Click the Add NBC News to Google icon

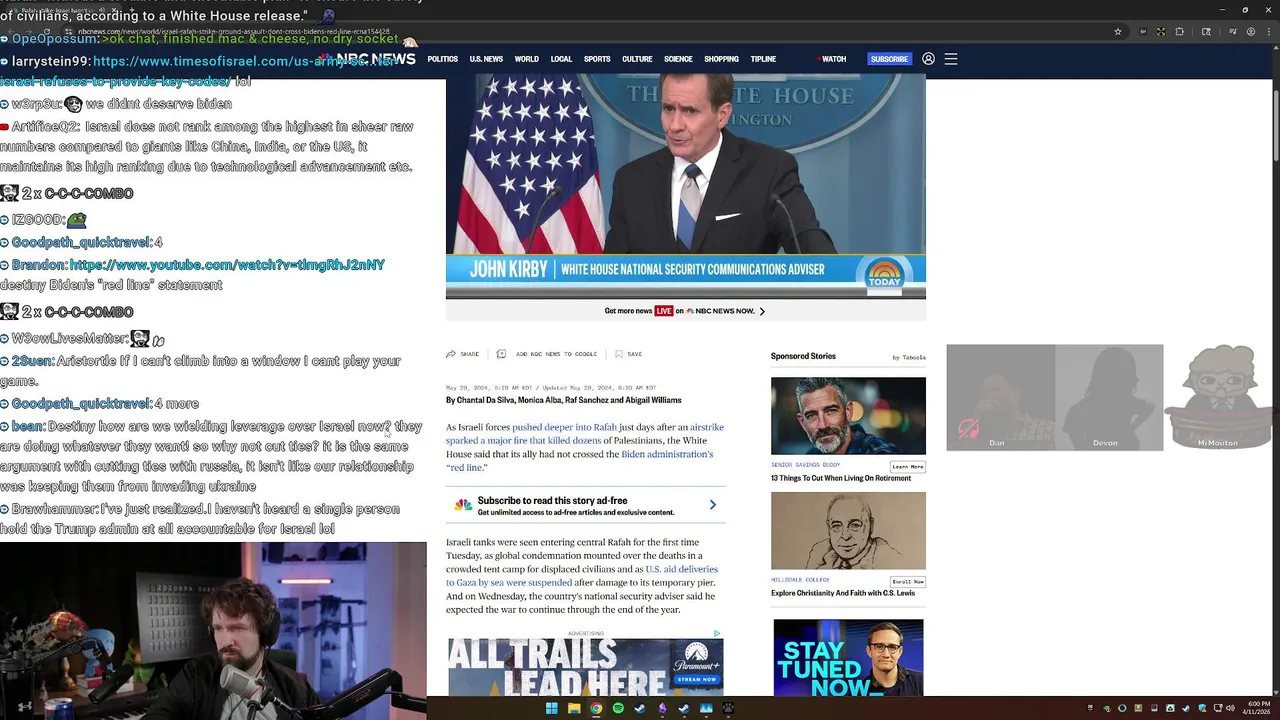(x=501, y=354)
